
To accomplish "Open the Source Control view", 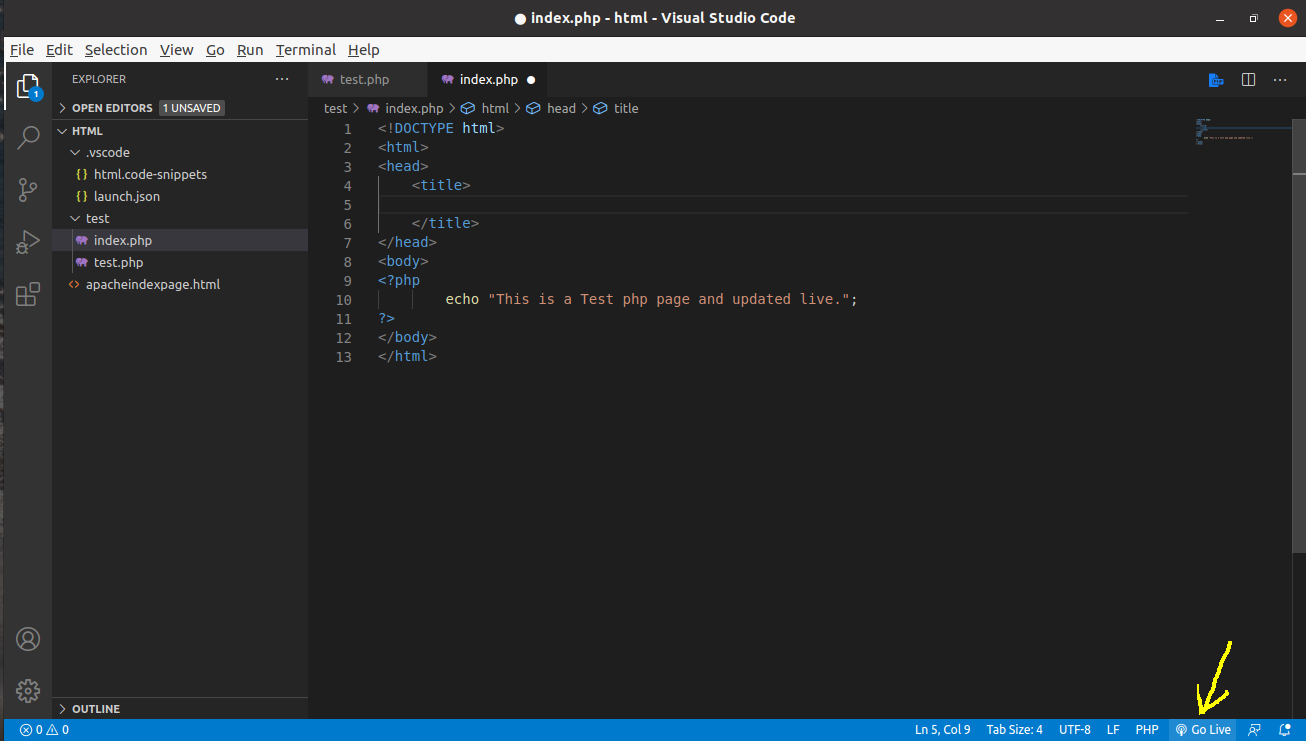I will 28,190.
